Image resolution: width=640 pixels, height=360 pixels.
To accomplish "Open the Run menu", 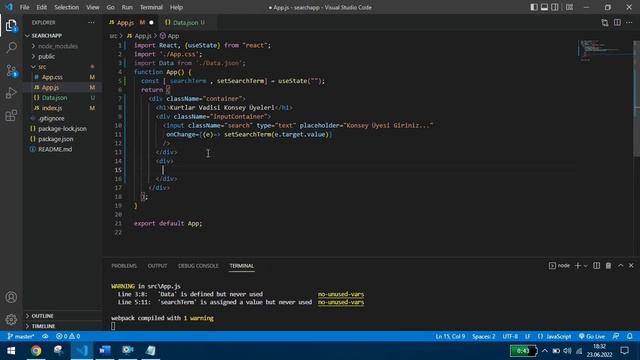I will (127, 7).
